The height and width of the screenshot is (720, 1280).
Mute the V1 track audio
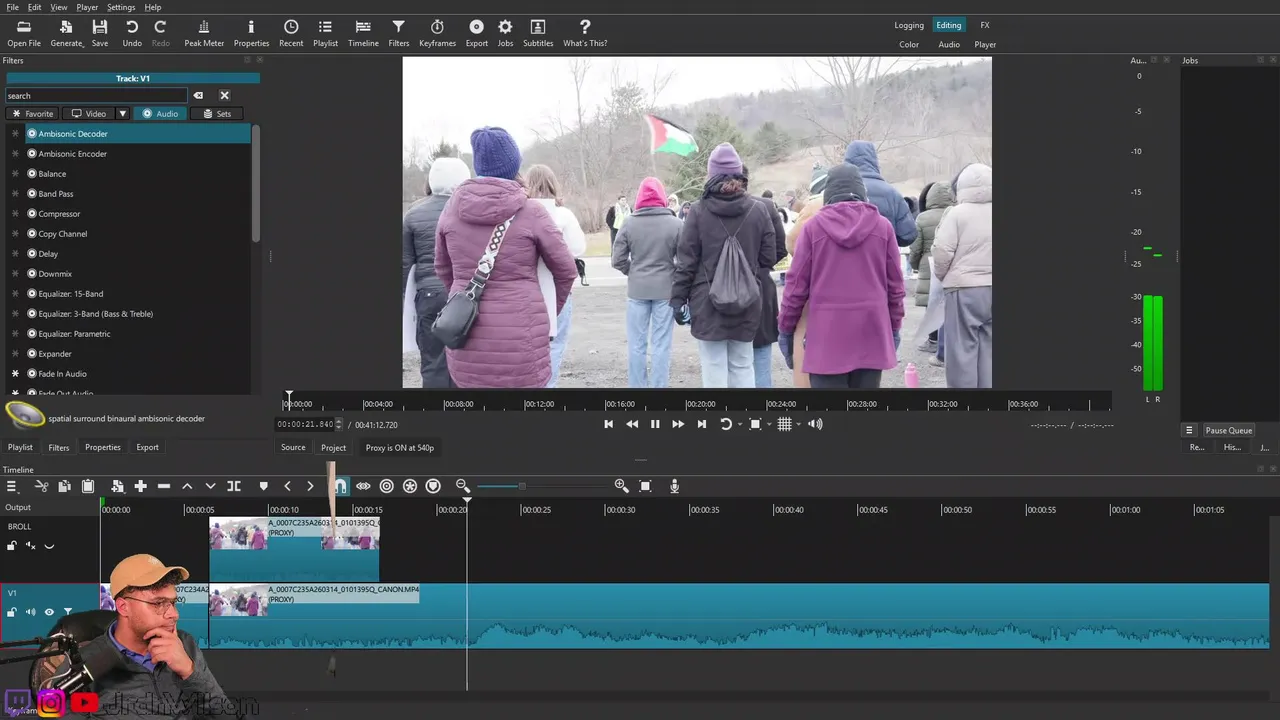(x=30, y=612)
